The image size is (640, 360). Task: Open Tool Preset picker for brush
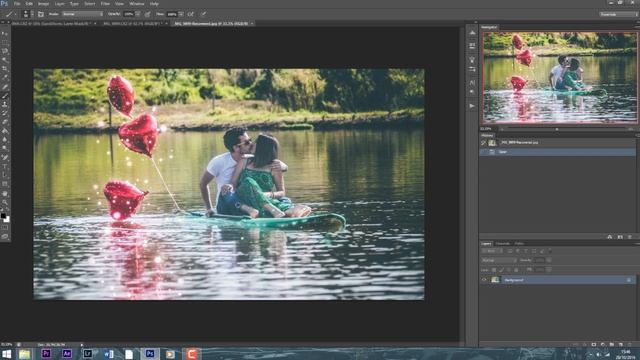11,14
